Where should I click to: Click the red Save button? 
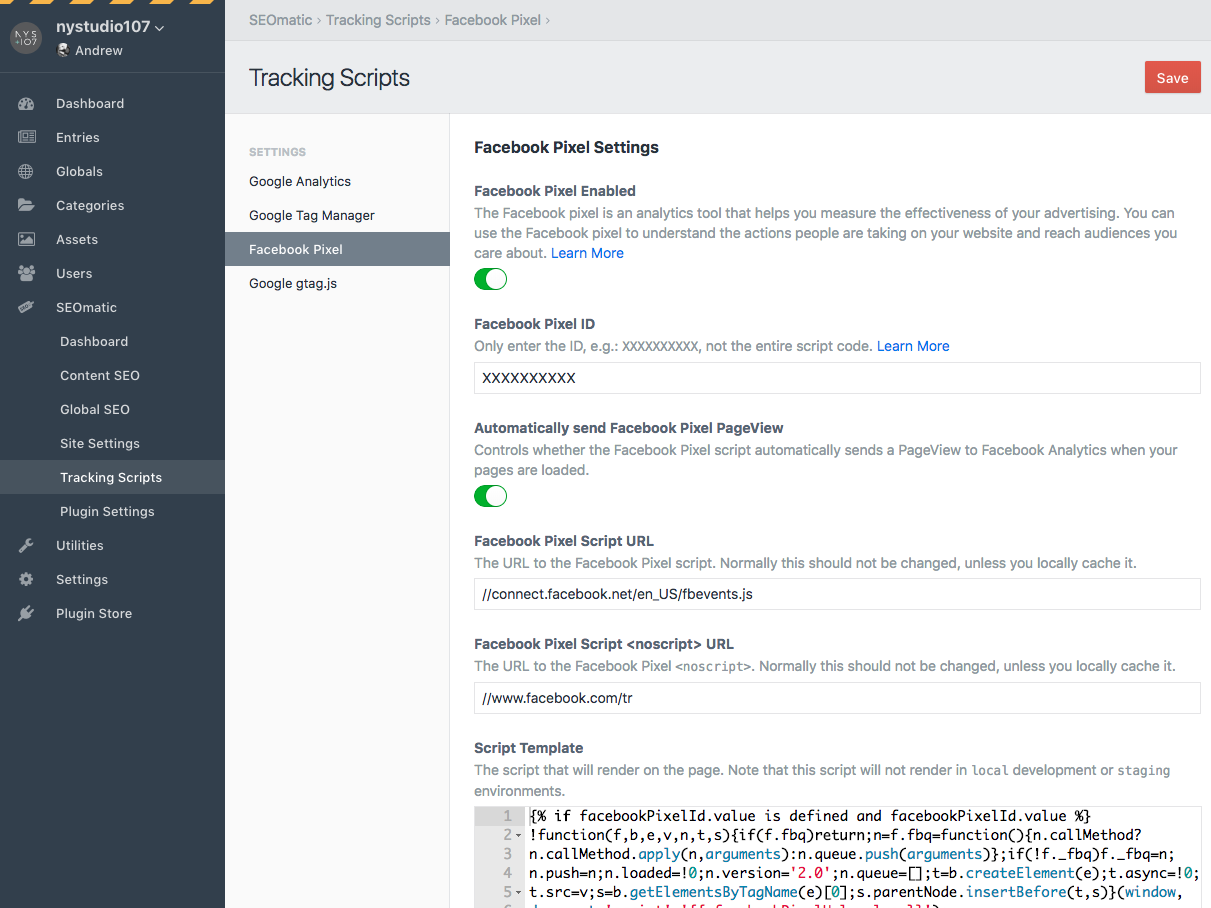(x=1172, y=78)
